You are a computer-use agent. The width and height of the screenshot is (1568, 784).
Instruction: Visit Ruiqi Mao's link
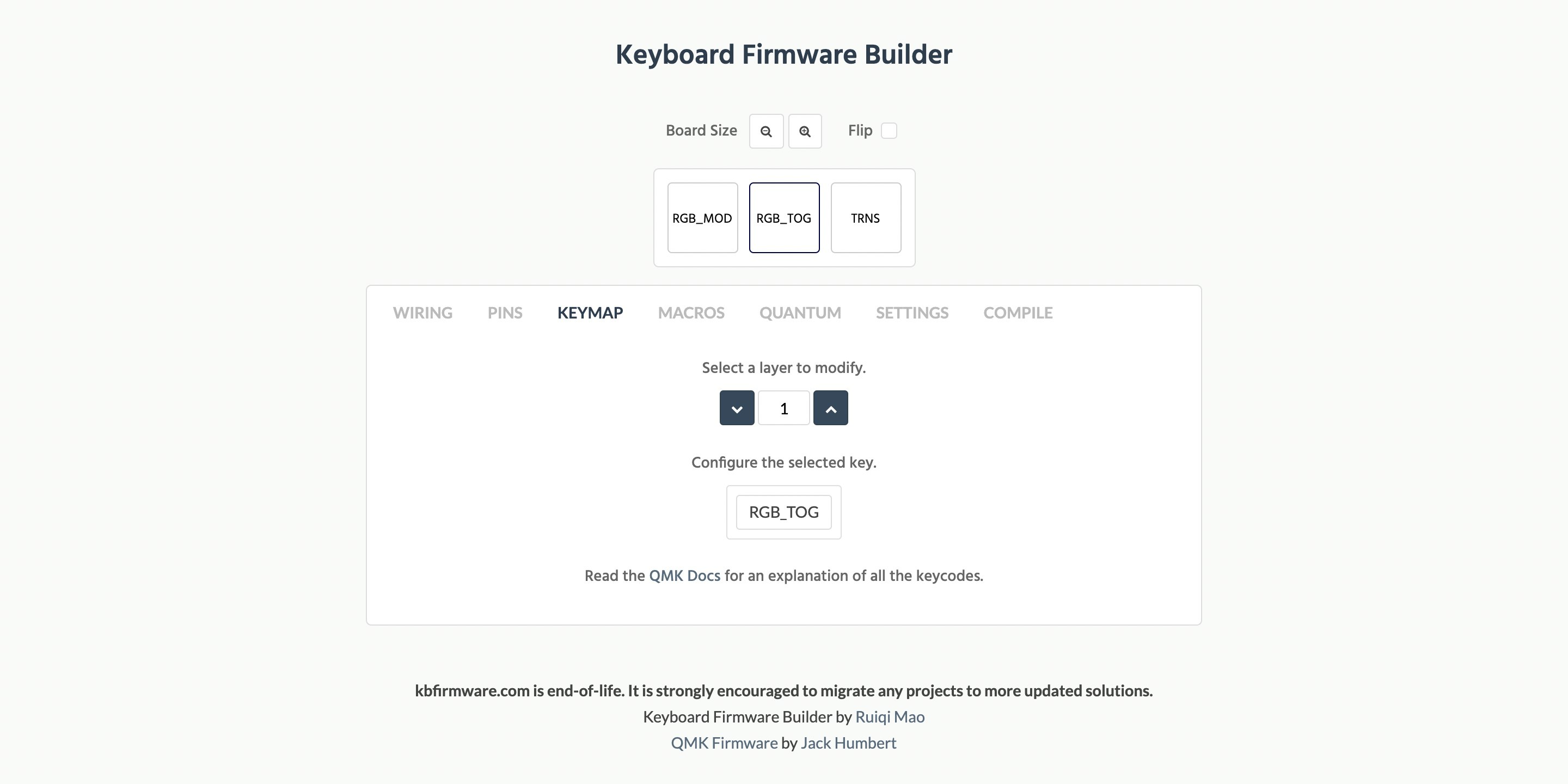[889, 716]
